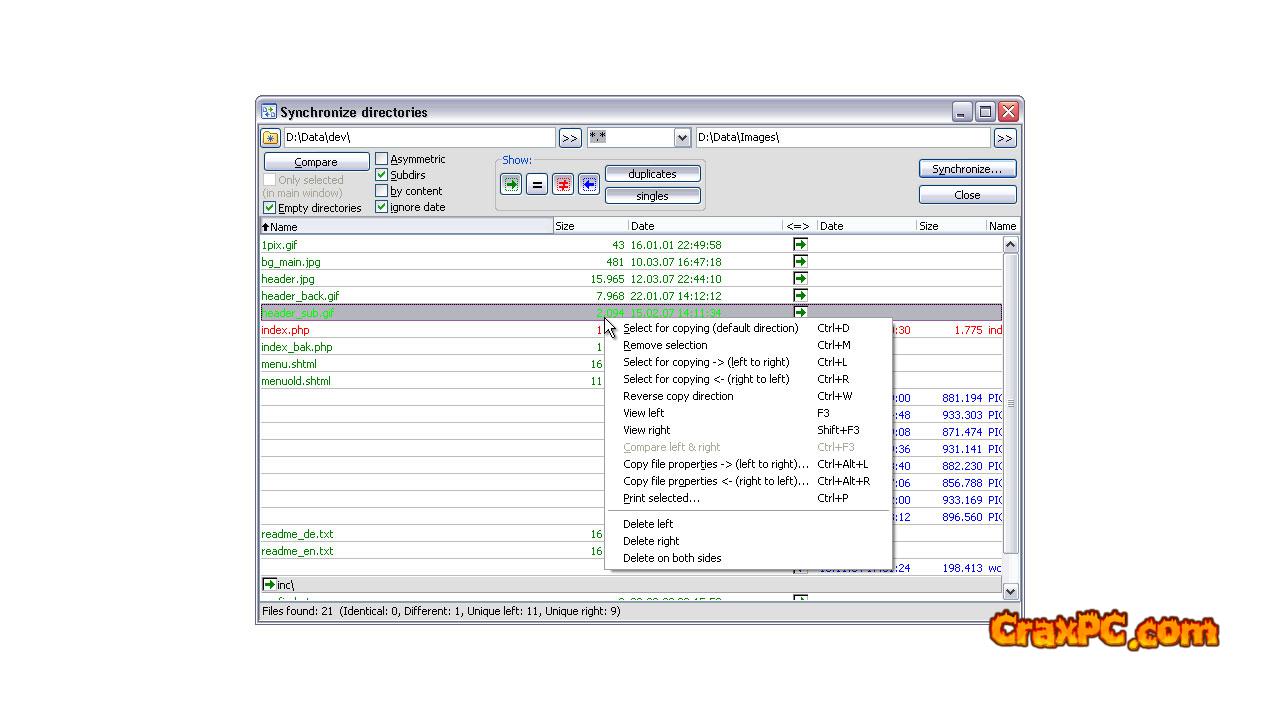Click the favorites star icon beside left path

click(x=270, y=138)
